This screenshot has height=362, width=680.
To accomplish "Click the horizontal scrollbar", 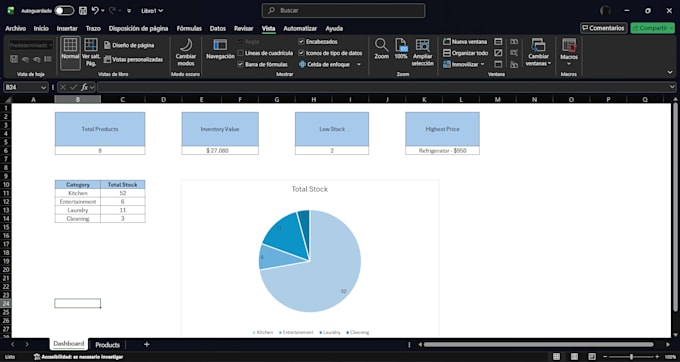I will tap(538, 345).
